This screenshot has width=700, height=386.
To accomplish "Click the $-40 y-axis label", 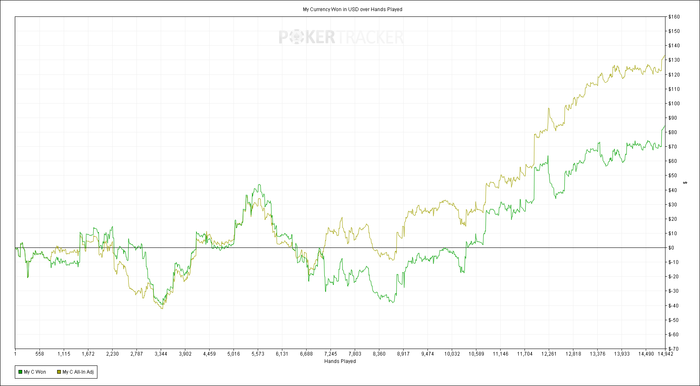I will 673,306.
